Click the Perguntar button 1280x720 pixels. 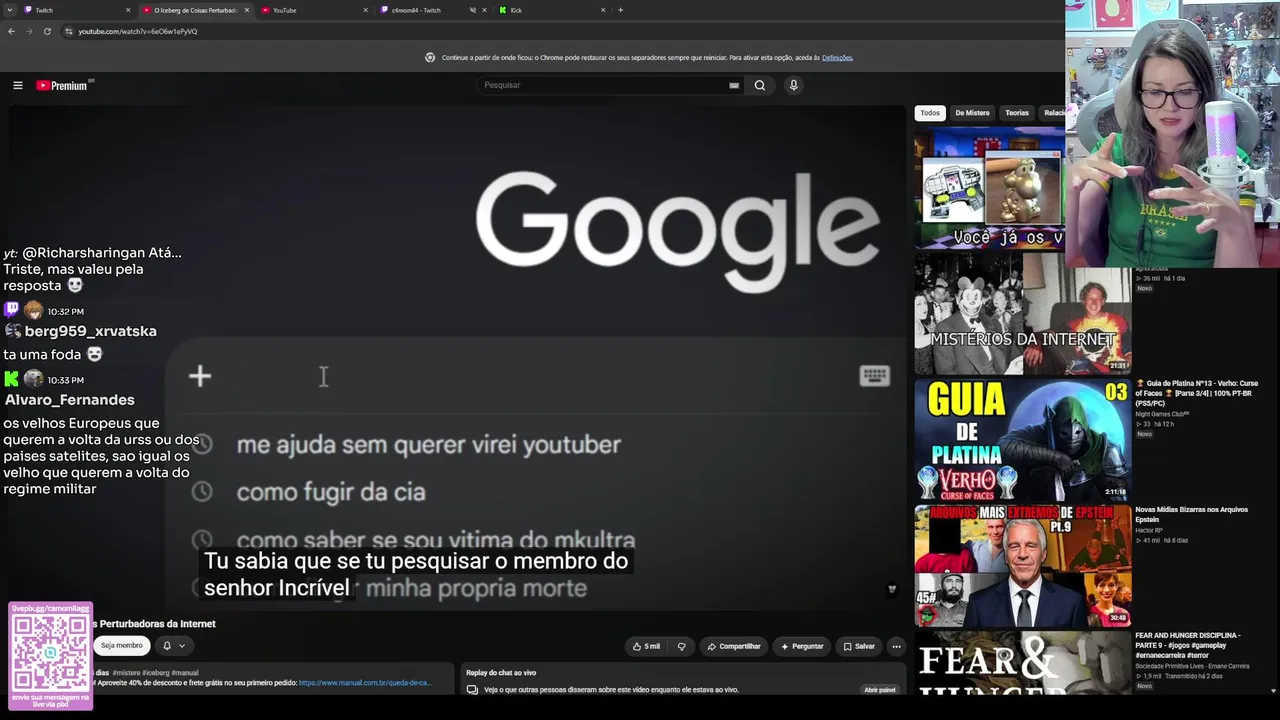click(802, 646)
